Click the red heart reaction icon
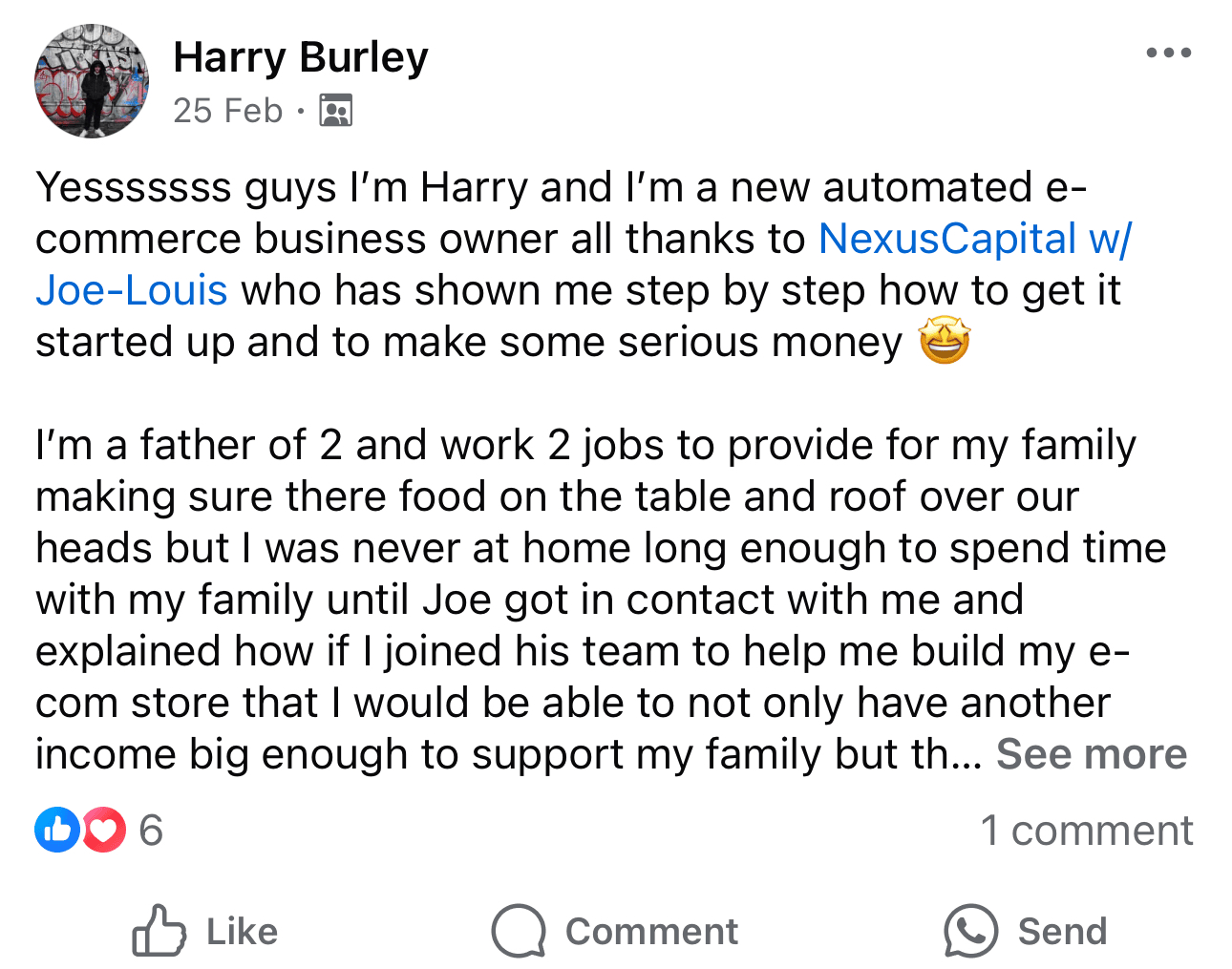The image size is (1232, 969). [x=104, y=830]
